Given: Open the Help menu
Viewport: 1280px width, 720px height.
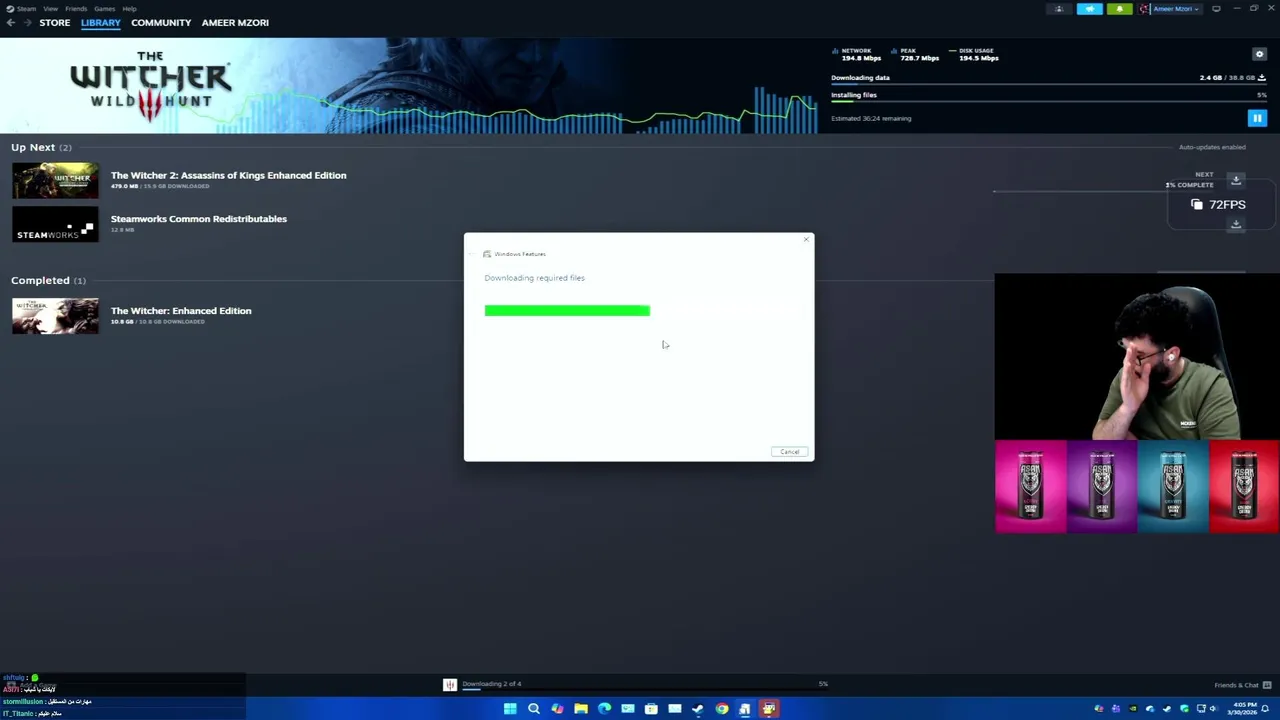Looking at the screenshot, I should coord(129,8).
